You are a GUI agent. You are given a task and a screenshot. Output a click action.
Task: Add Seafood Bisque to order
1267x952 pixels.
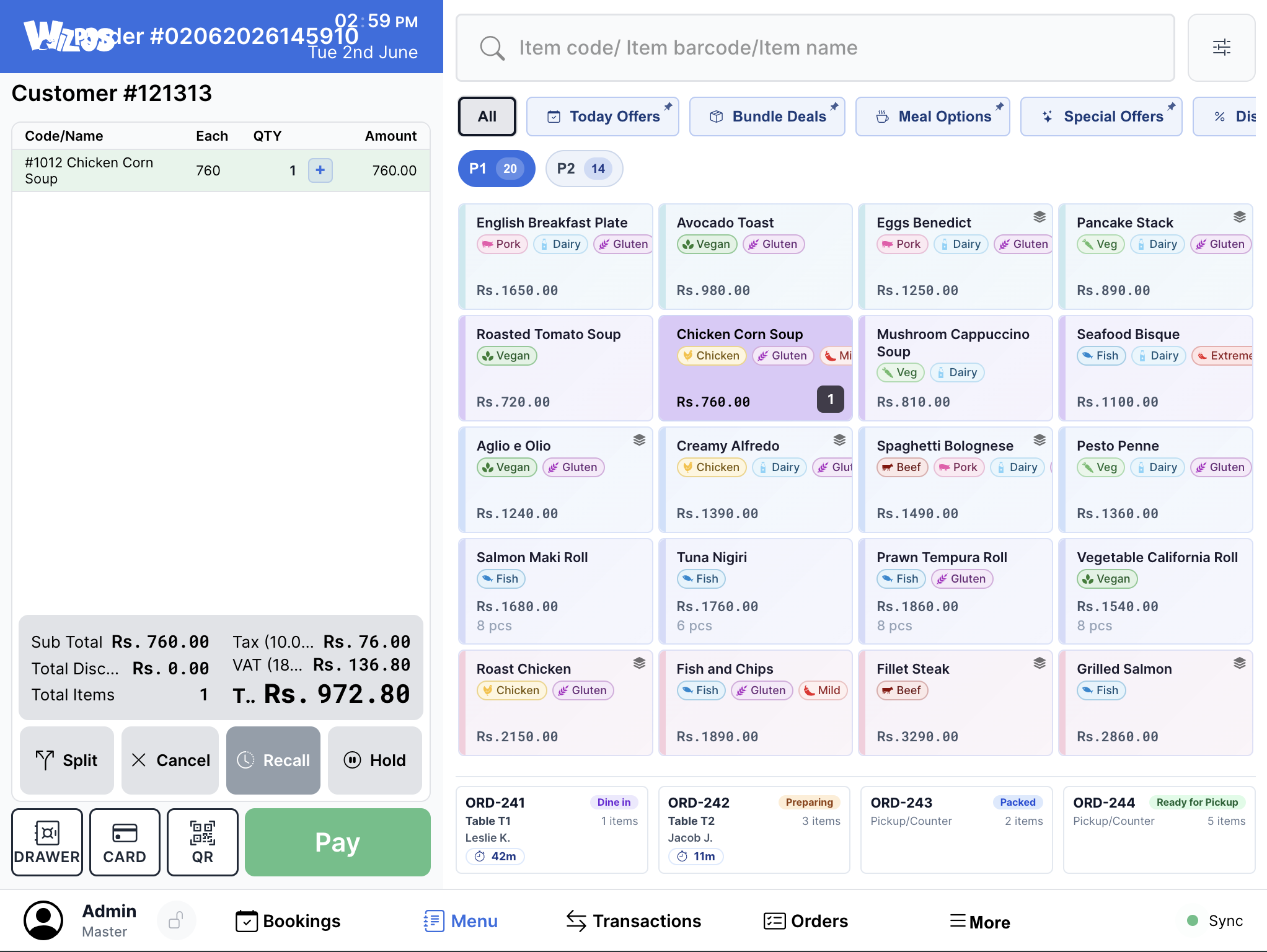(1156, 368)
